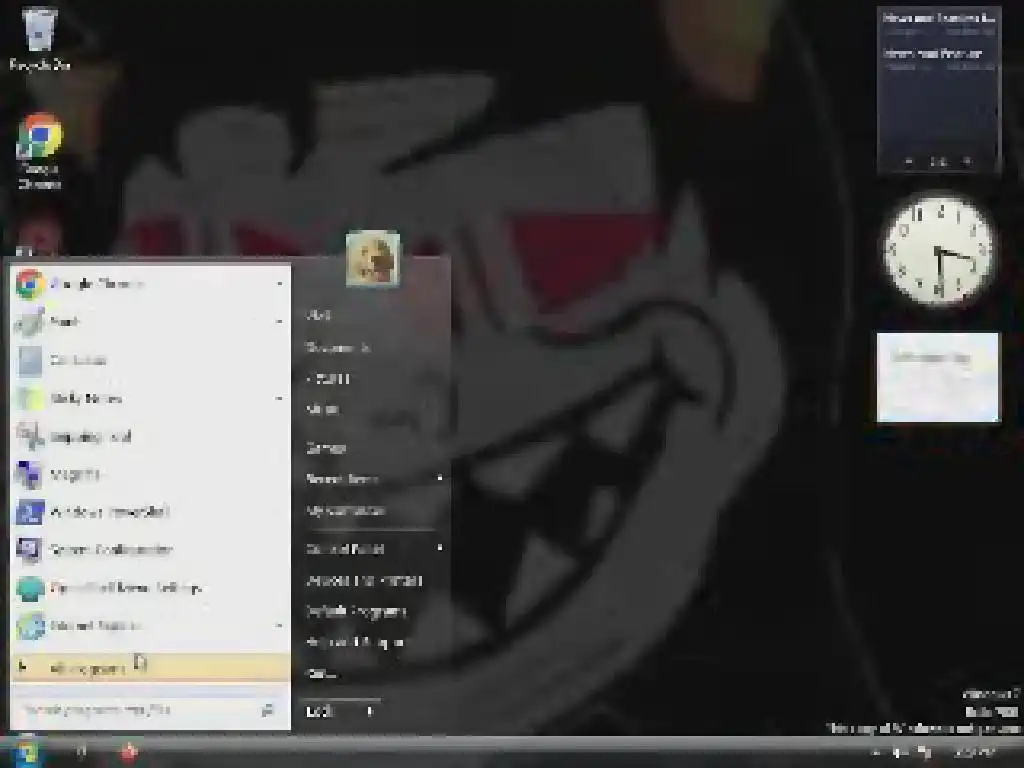
Task: Click the user account picture
Action: (373, 259)
